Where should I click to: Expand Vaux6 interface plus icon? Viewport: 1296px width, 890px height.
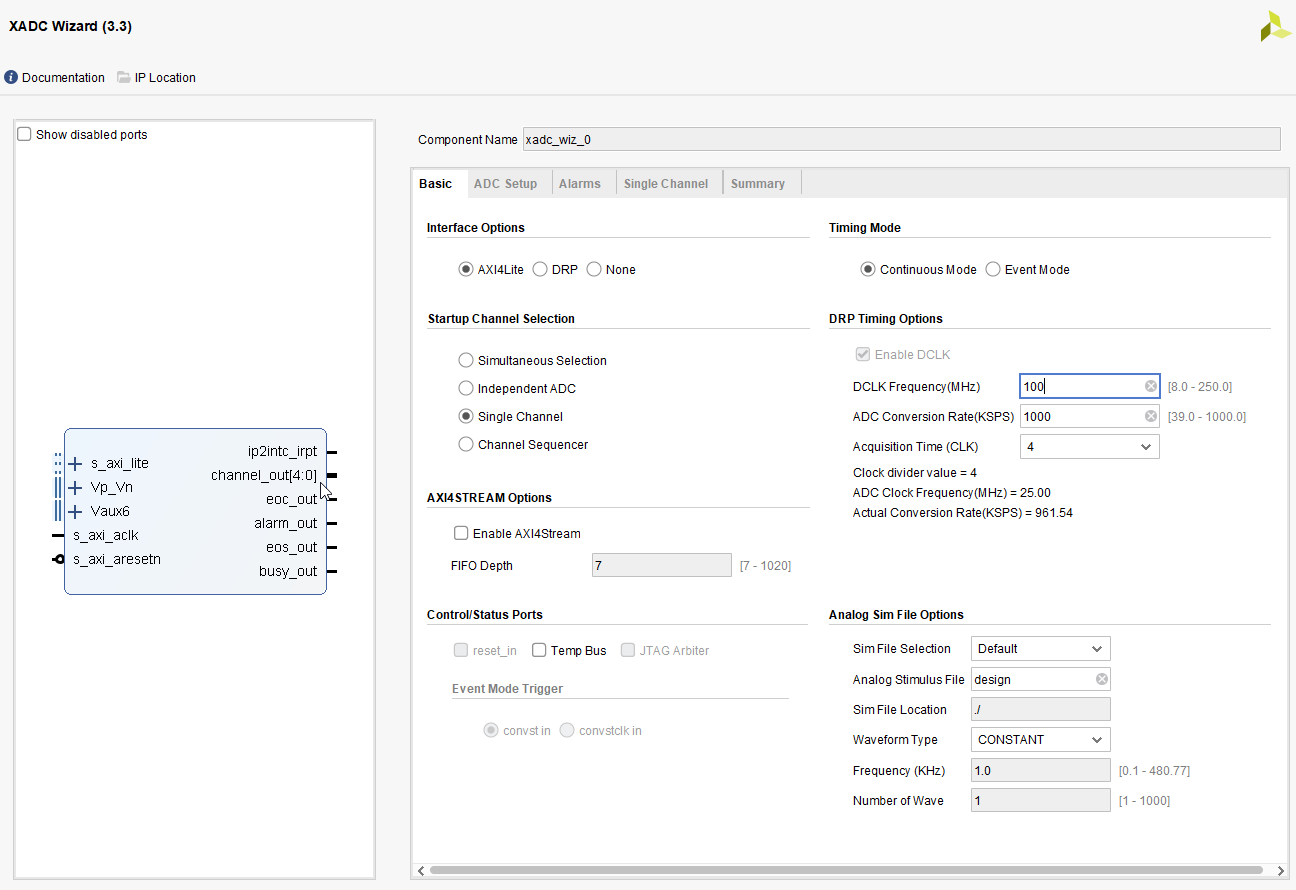pos(75,511)
